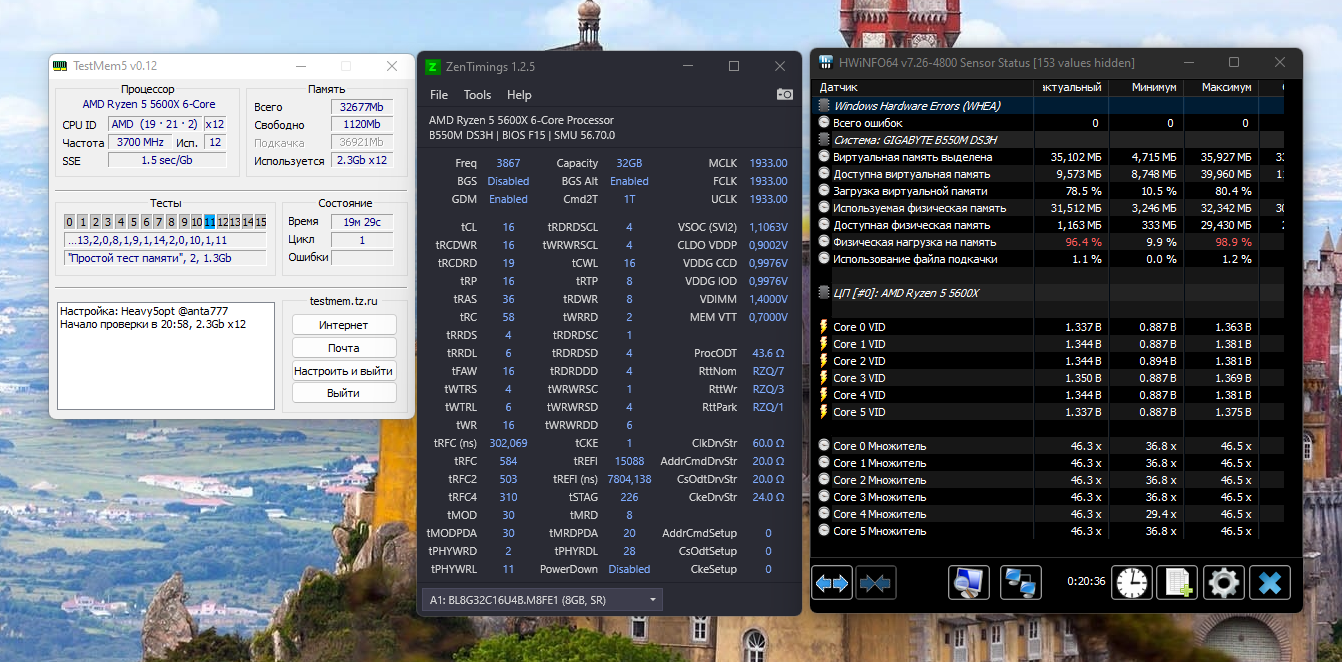Click the blue X close-sensors icon in HWiNFO
Viewport: 1342px width, 662px height.
1270,582
